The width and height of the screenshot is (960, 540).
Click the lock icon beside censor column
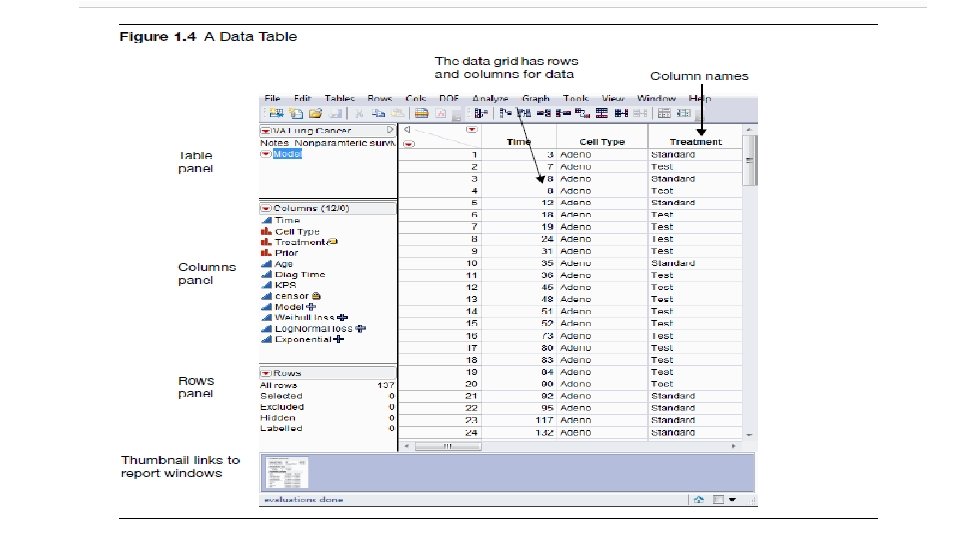coord(316,296)
